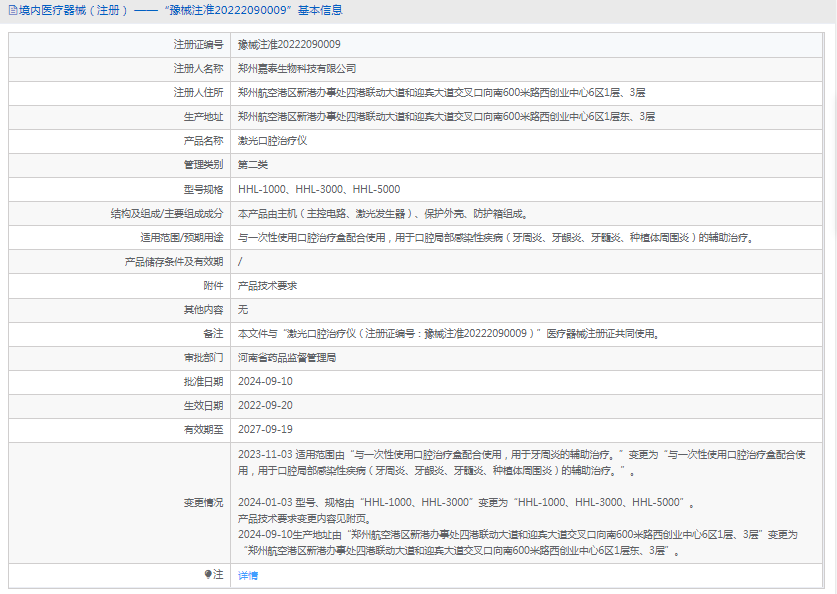Select approval date 2024-09-10

pos(265,381)
